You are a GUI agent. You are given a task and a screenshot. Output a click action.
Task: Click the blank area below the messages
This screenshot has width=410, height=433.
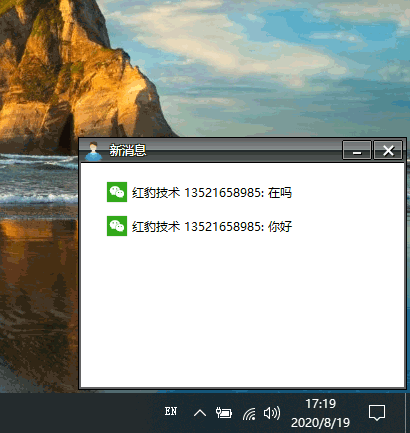pos(242,310)
